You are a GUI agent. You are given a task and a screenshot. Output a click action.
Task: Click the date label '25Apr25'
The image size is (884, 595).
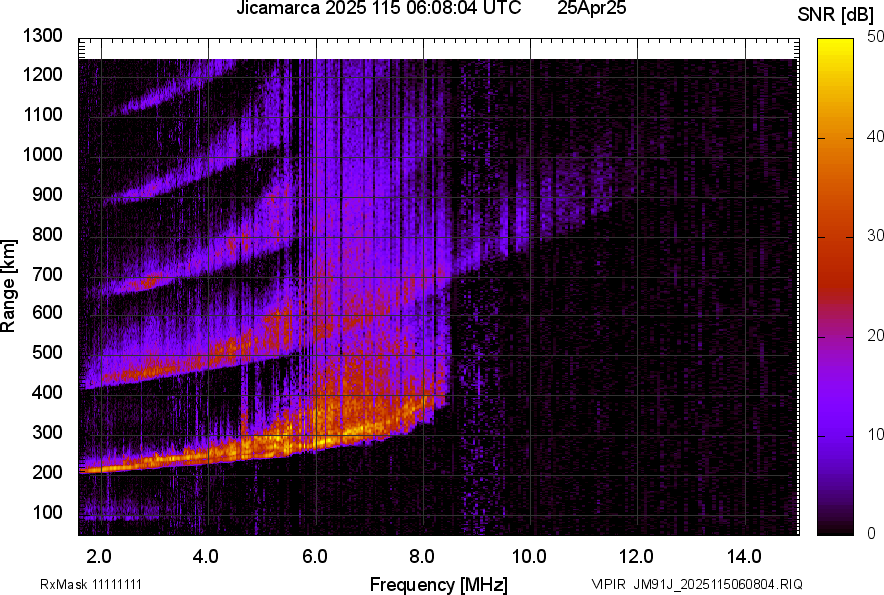591,8
